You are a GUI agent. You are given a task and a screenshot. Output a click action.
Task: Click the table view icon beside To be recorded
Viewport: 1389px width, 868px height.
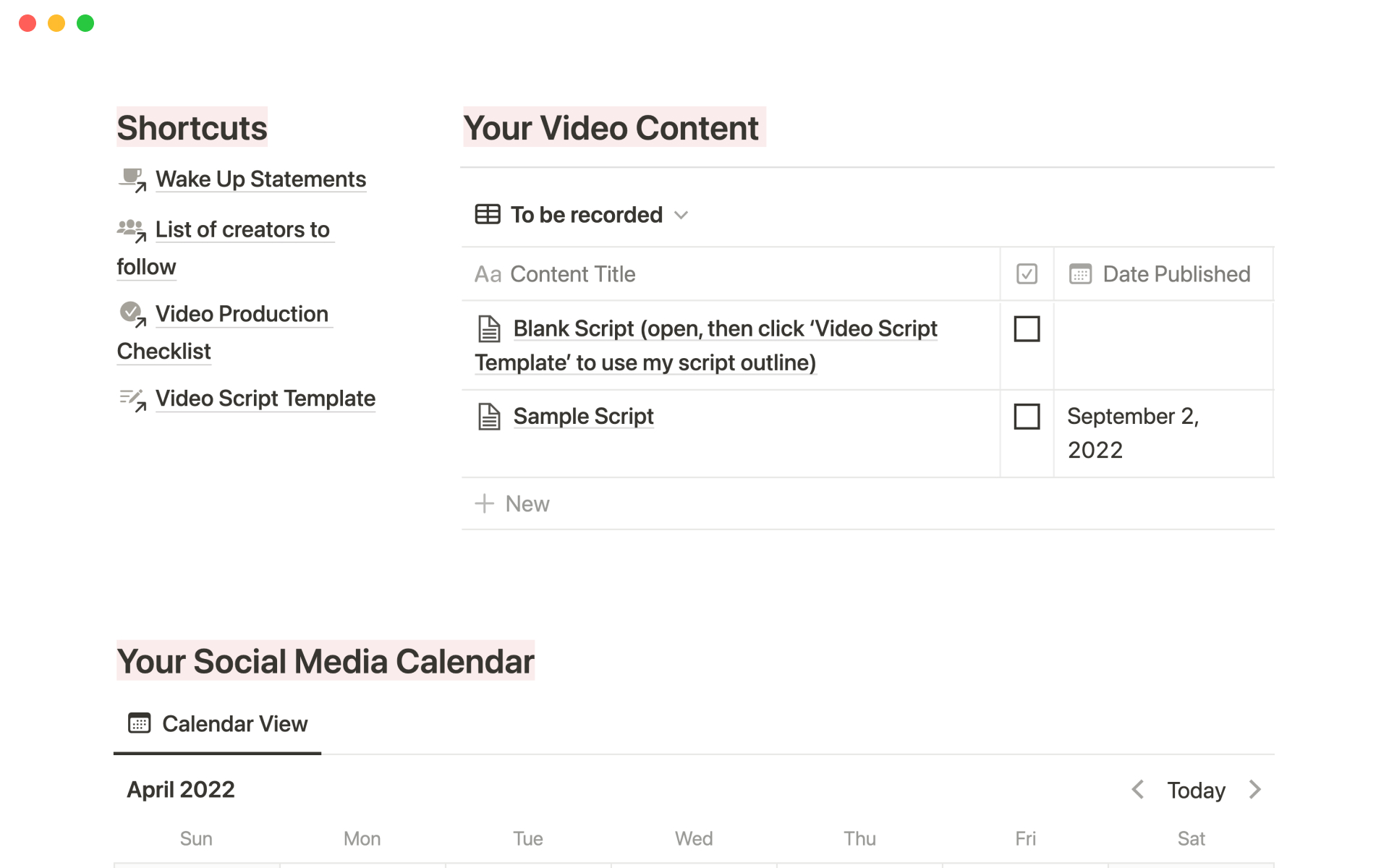(x=487, y=215)
